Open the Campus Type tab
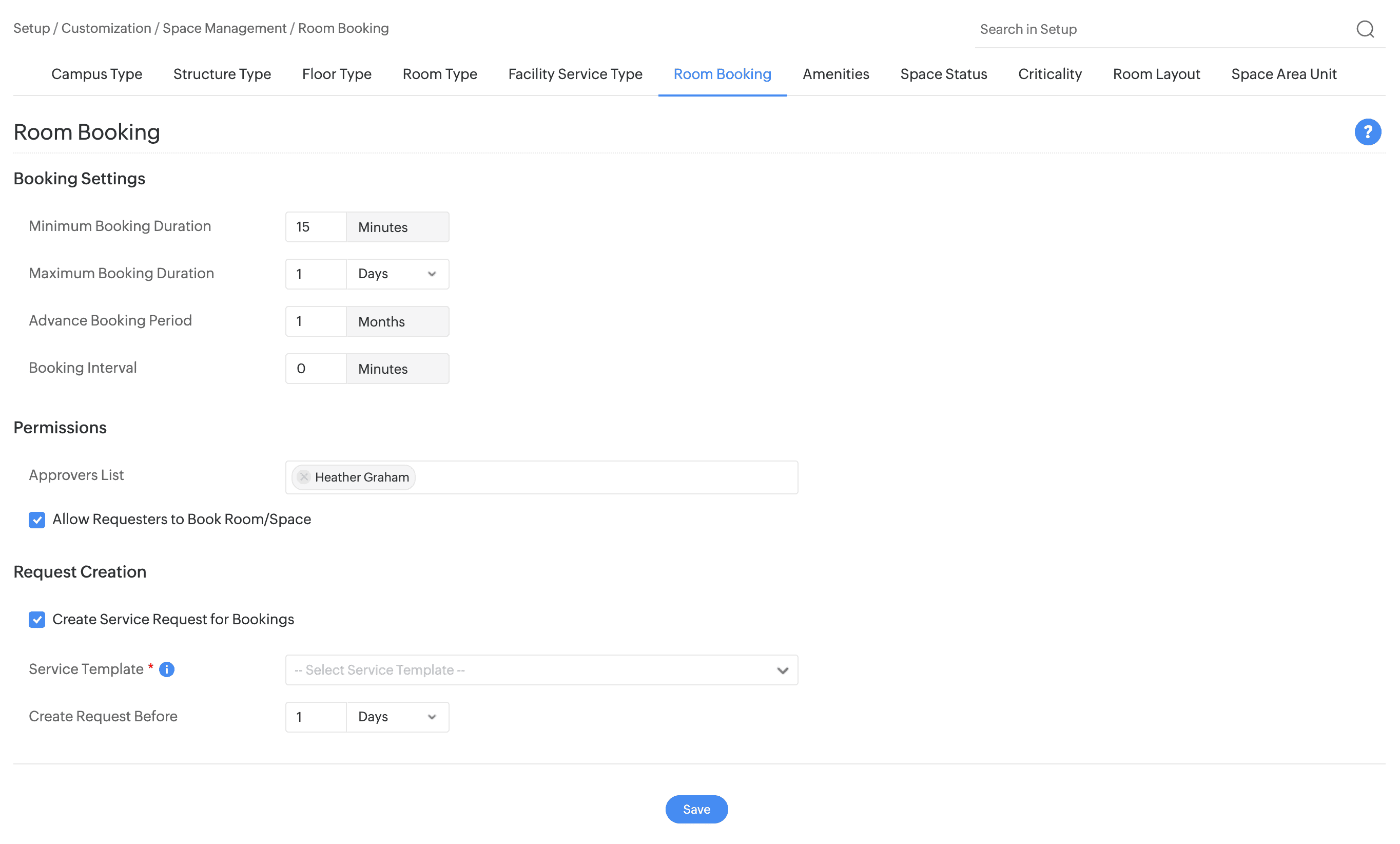The height and width of the screenshot is (844, 1400). [x=96, y=74]
